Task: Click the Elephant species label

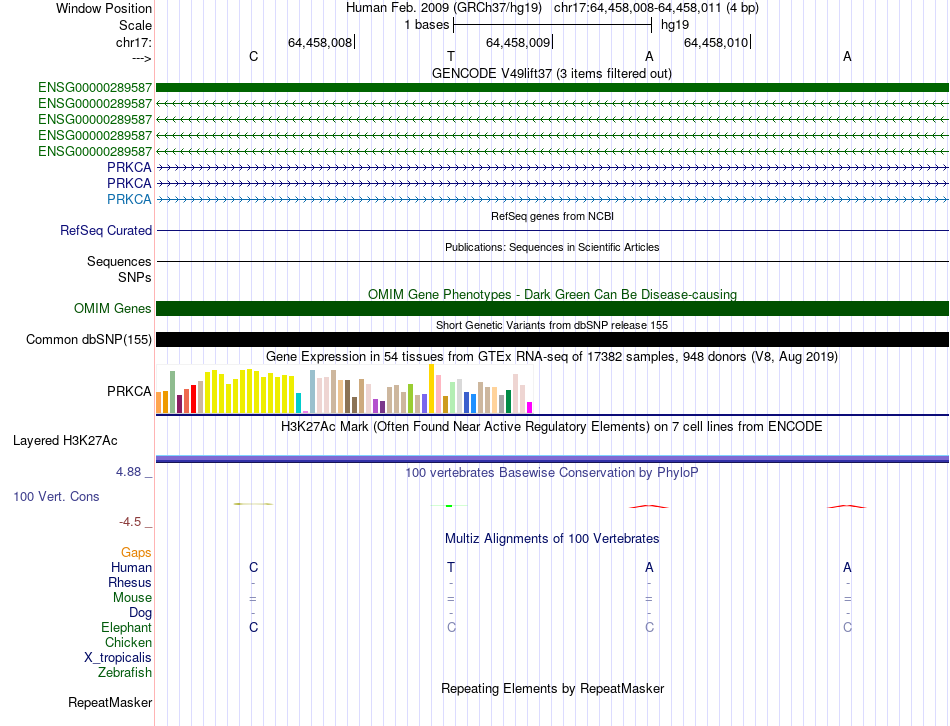Action: click(126, 628)
